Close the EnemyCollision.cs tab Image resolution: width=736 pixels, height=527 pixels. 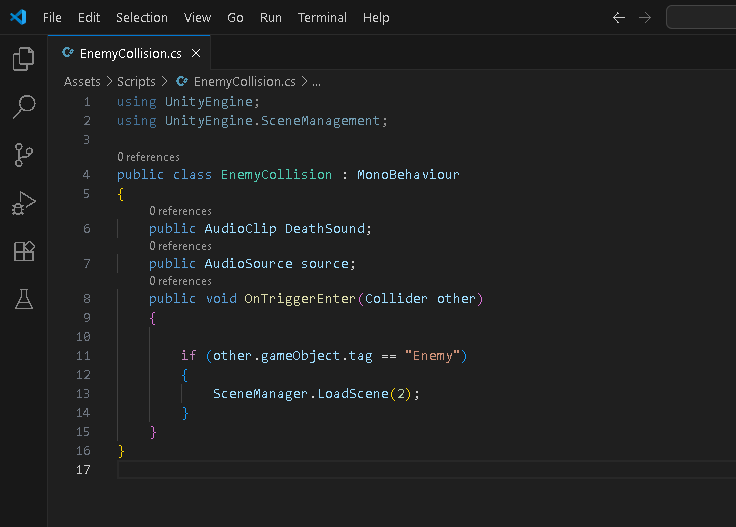pos(196,53)
